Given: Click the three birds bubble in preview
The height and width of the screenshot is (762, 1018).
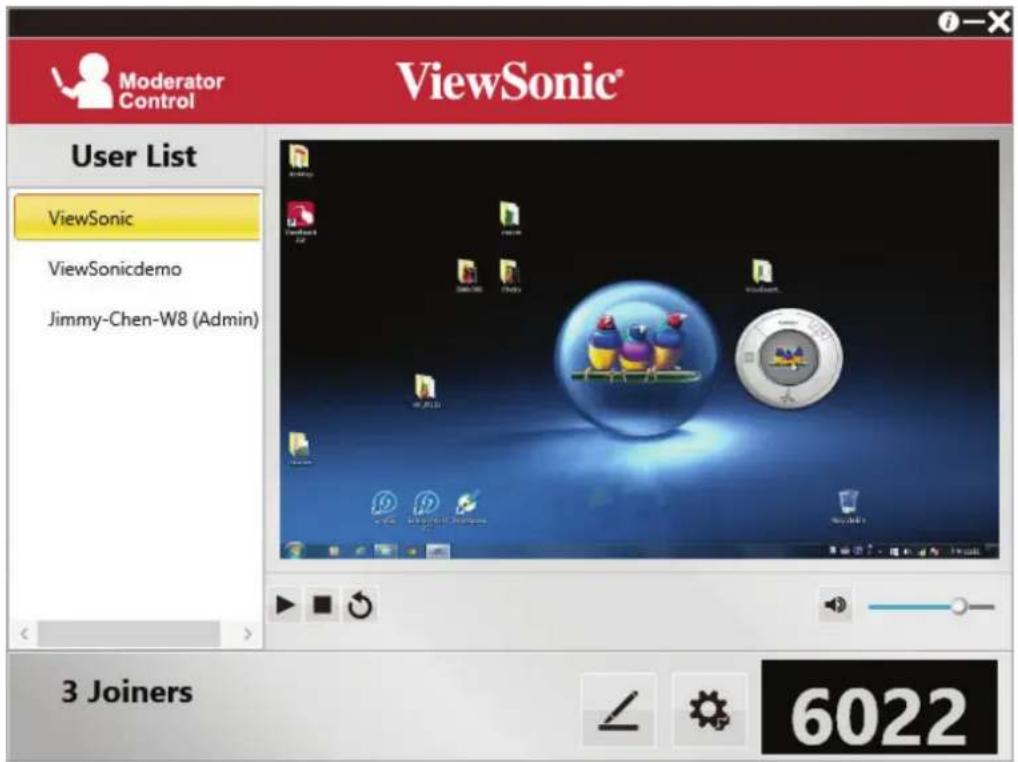Looking at the screenshot, I should [x=637, y=360].
